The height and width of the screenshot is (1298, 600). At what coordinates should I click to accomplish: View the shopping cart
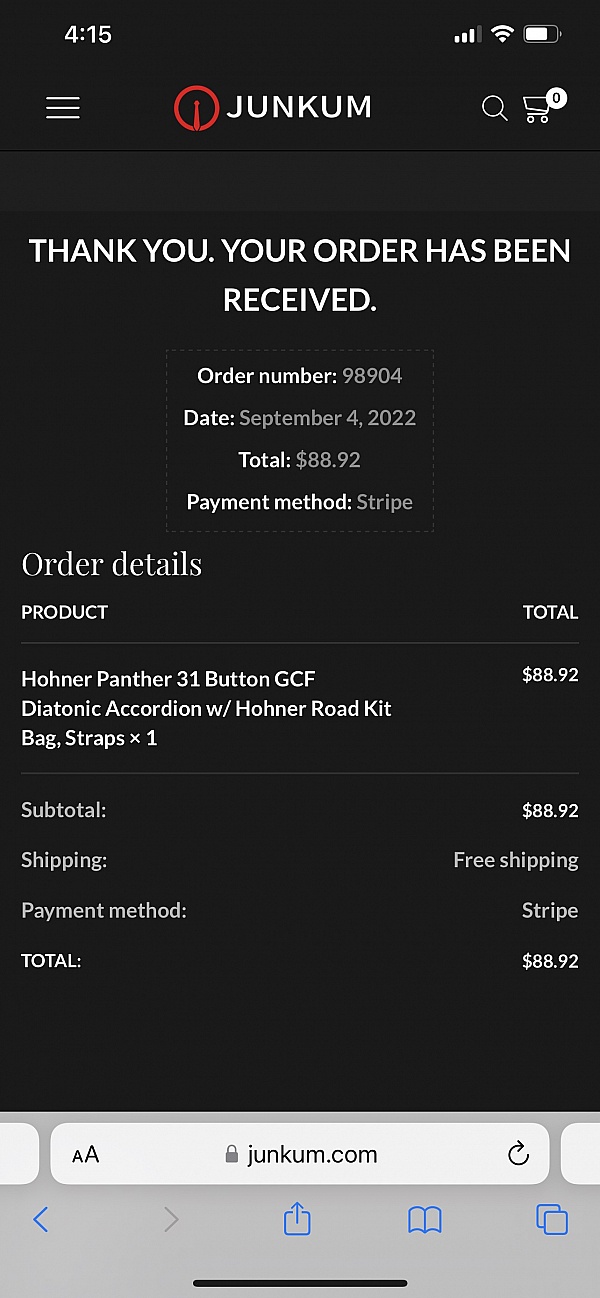pyautogui.click(x=537, y=110)
